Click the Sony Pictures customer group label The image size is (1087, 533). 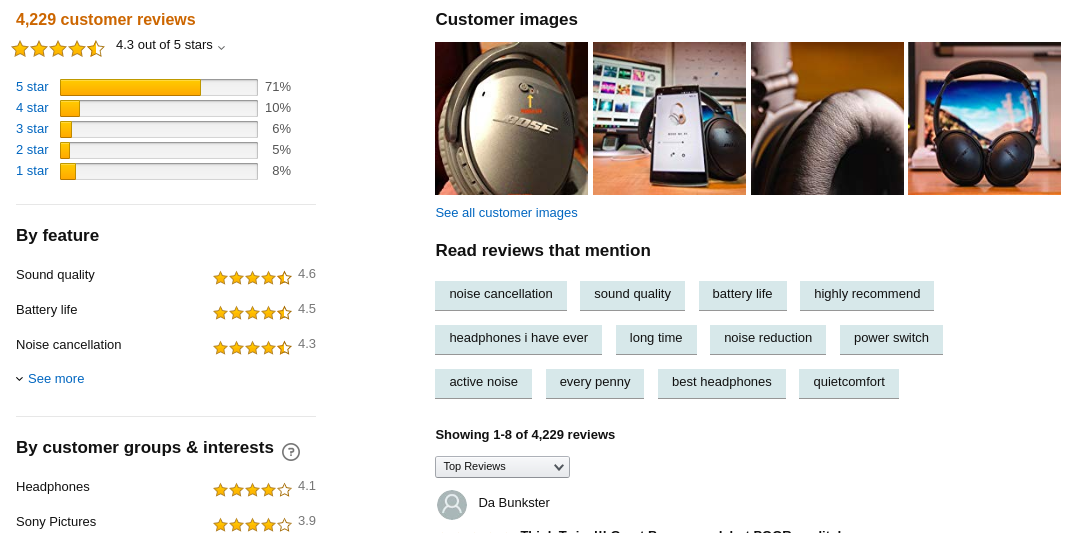point(56,522)
